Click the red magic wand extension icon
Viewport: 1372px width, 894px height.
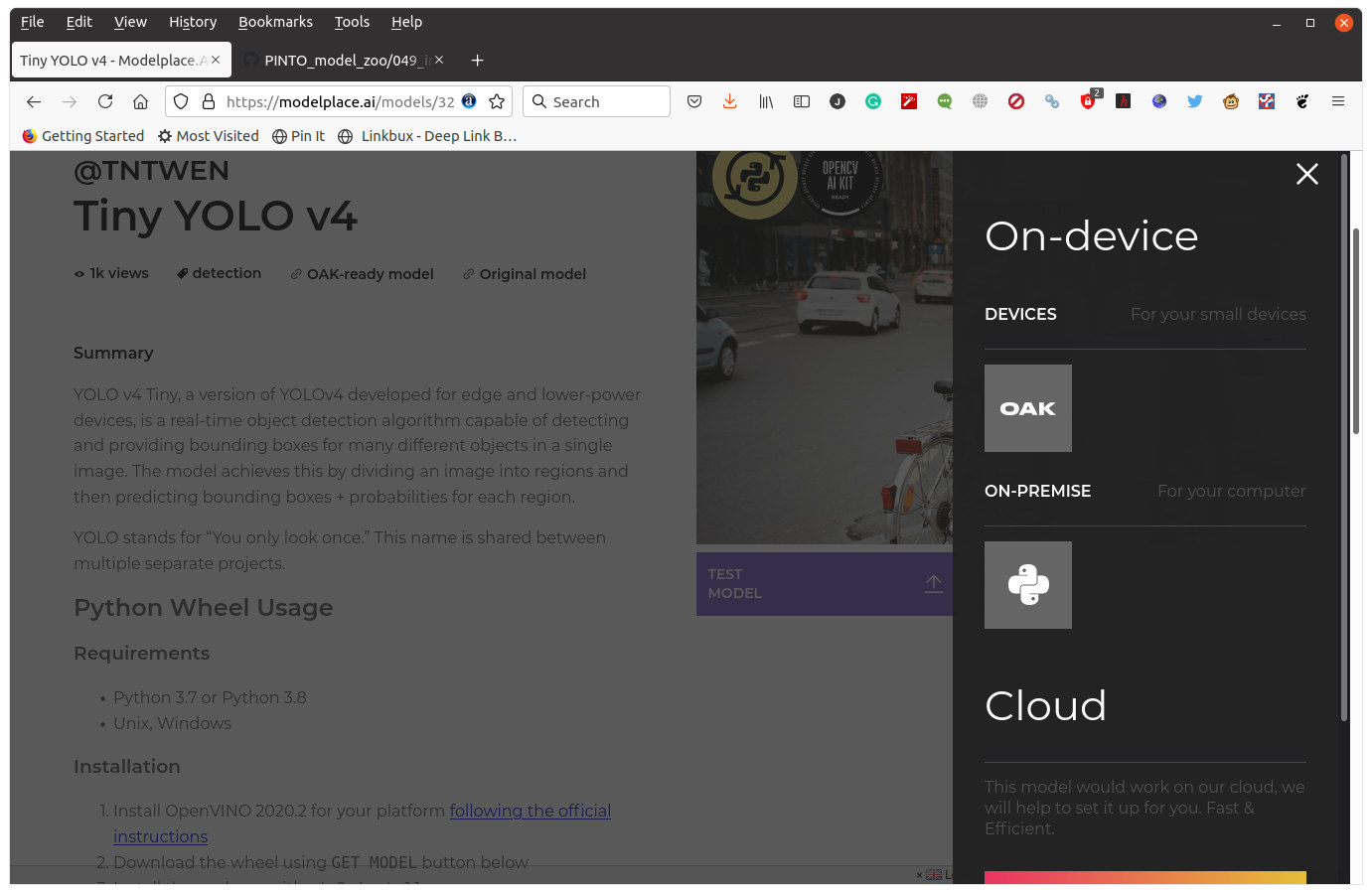tap(909, 101)
